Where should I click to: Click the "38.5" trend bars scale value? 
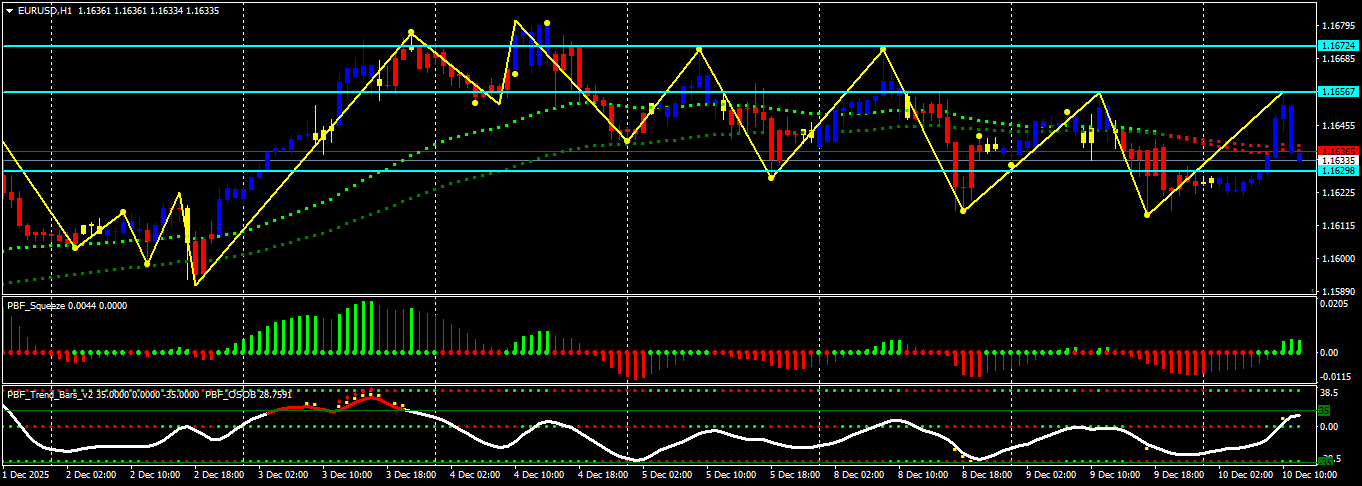coord(1330,393)
